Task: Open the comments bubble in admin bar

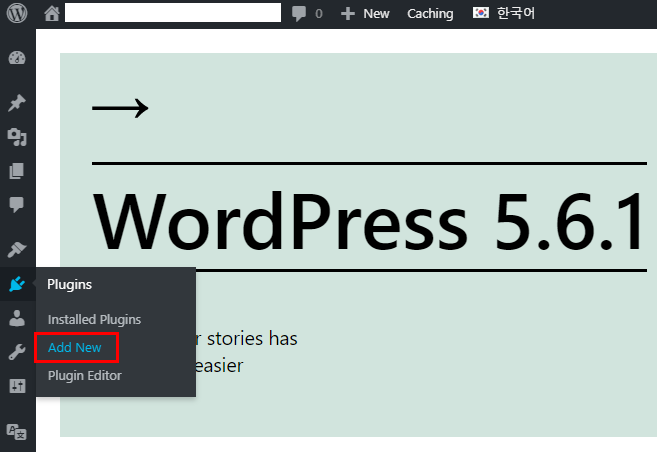Action: pos(299,13)
